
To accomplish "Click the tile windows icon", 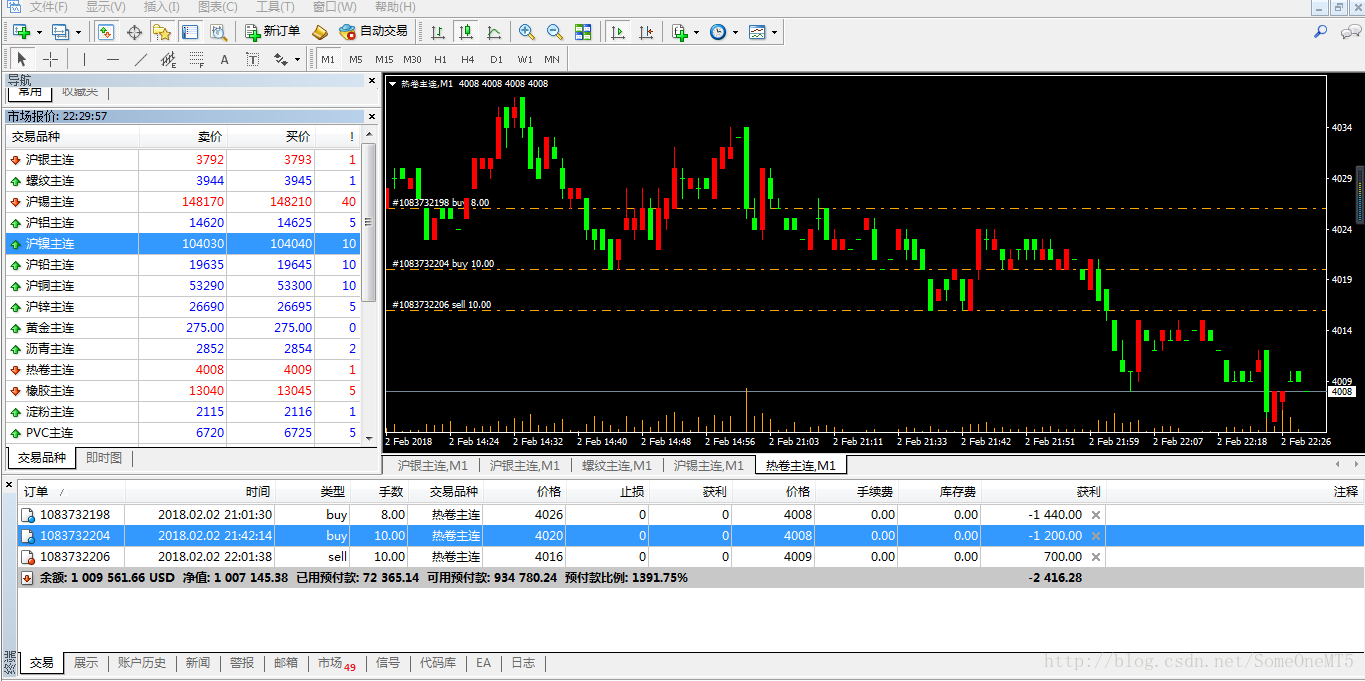I will [583, 32].
